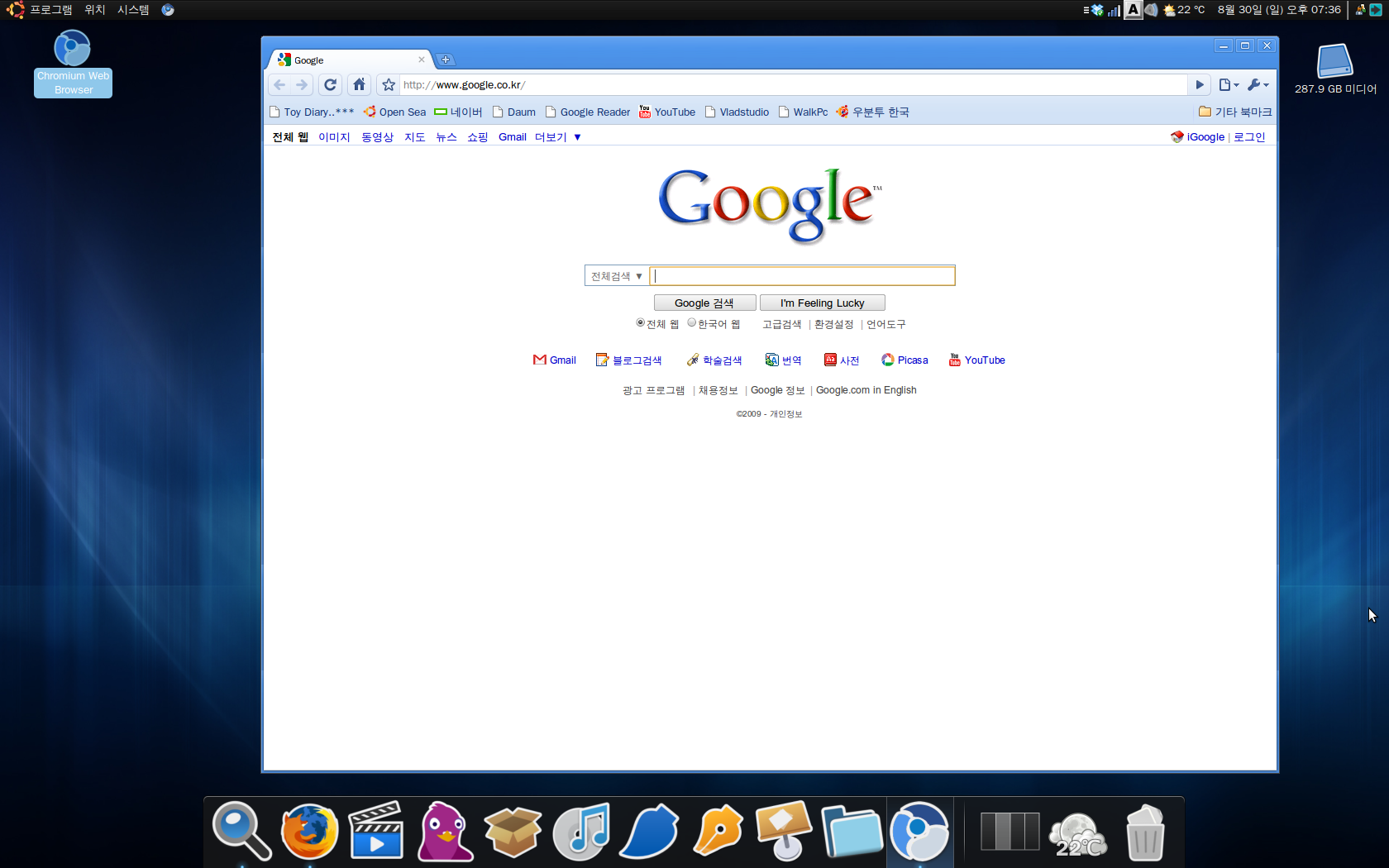The width and height of the screenshot is (1389, 868).
Task: Select 쇼핑 in Google top navigation
Action: [477, 137]
